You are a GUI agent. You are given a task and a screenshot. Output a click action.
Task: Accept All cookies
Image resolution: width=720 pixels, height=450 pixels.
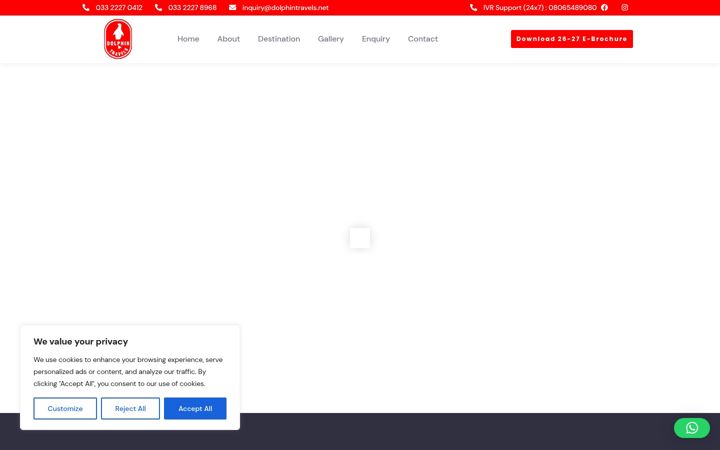pyautogui.click(x=195, y=408)
